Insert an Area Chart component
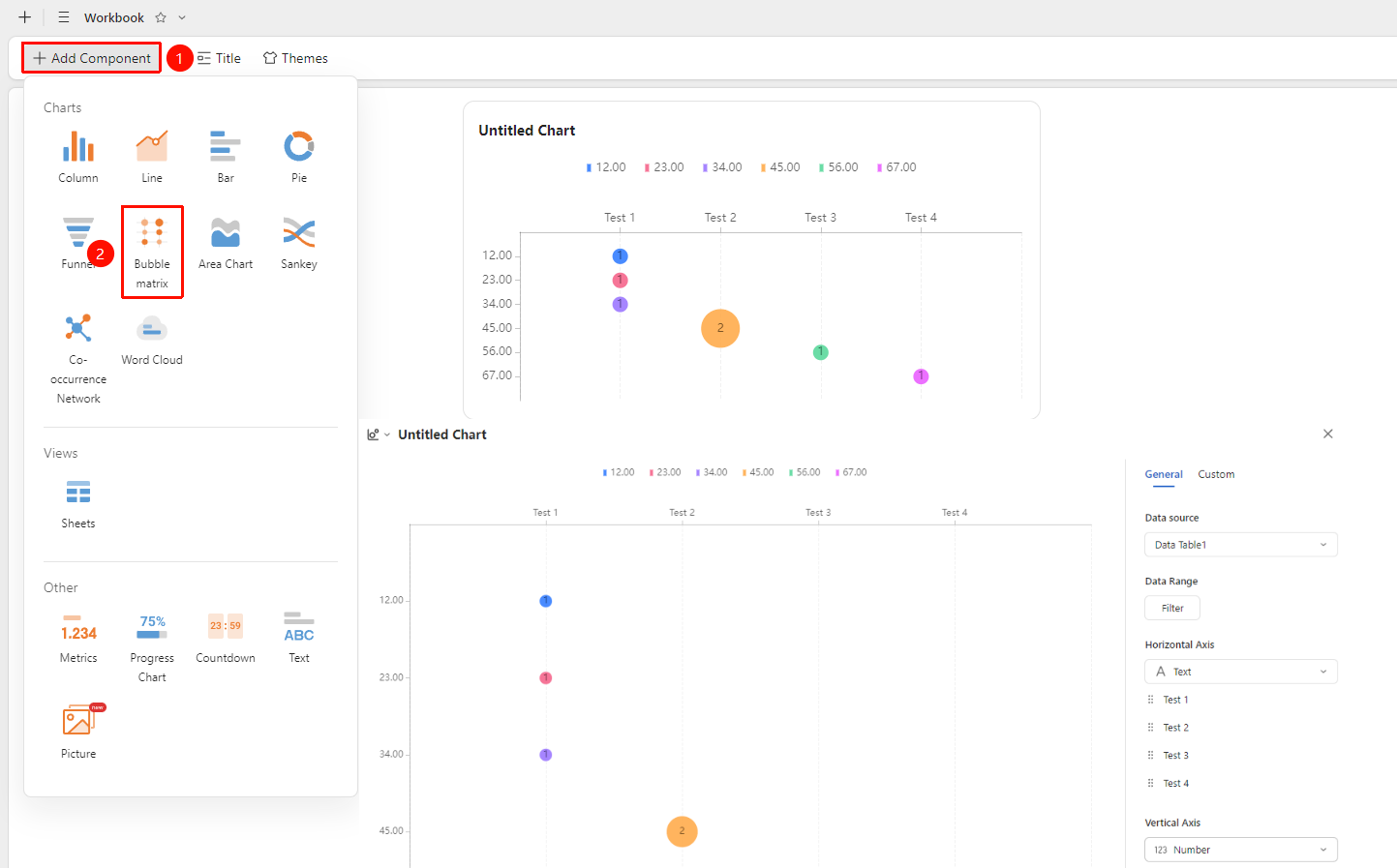 [226, 243]
